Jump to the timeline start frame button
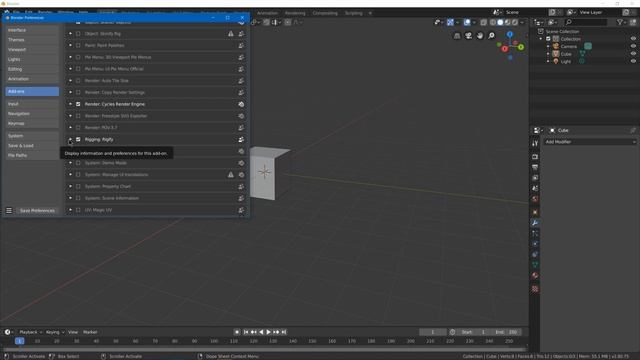 click(x=246, y=332)
